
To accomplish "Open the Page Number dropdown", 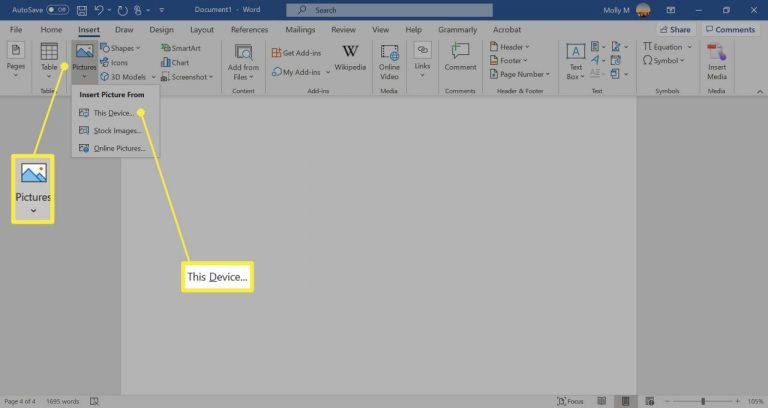I will 520,74.
